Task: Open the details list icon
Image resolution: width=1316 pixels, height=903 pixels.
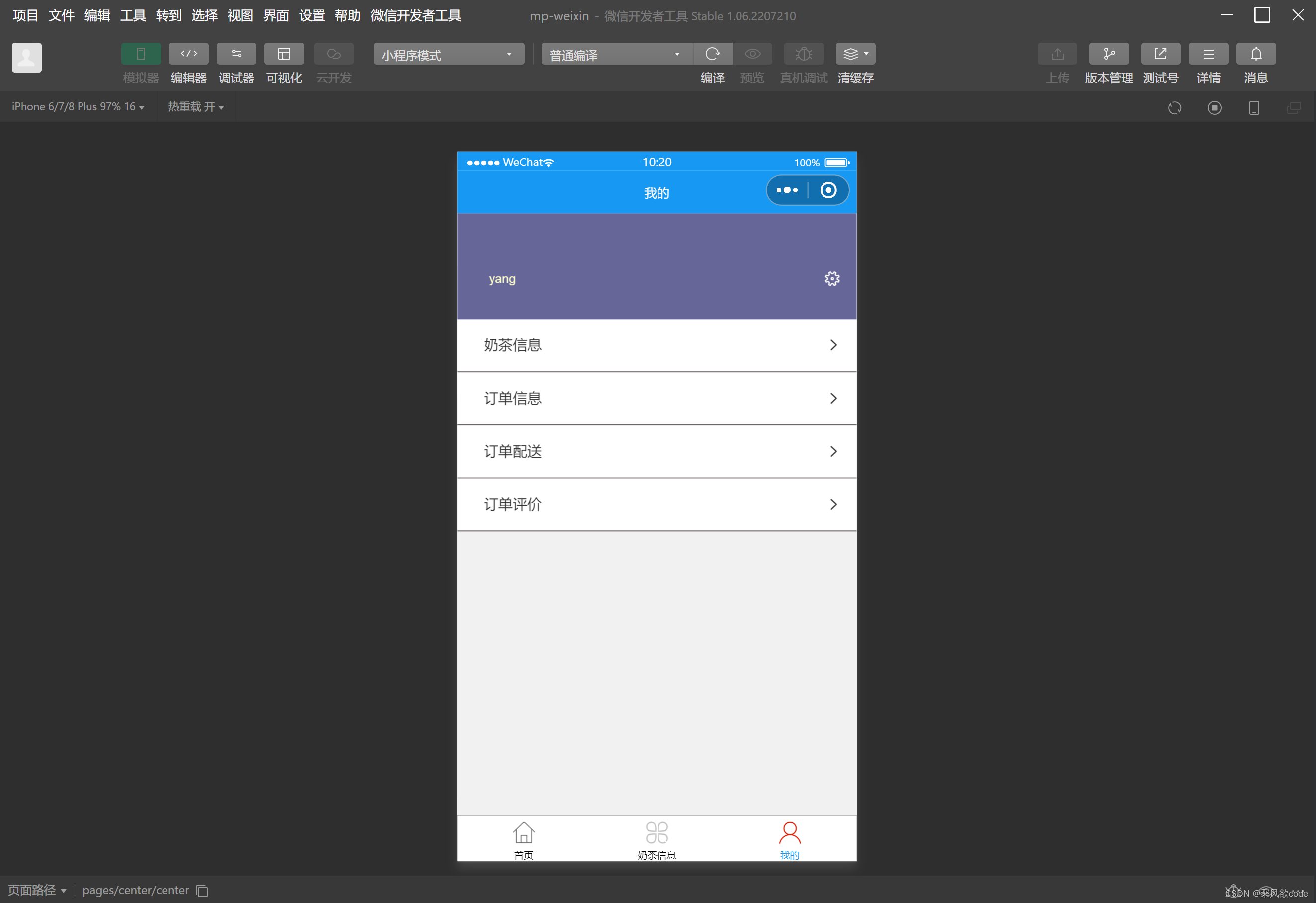Action: pos(1208,54)
